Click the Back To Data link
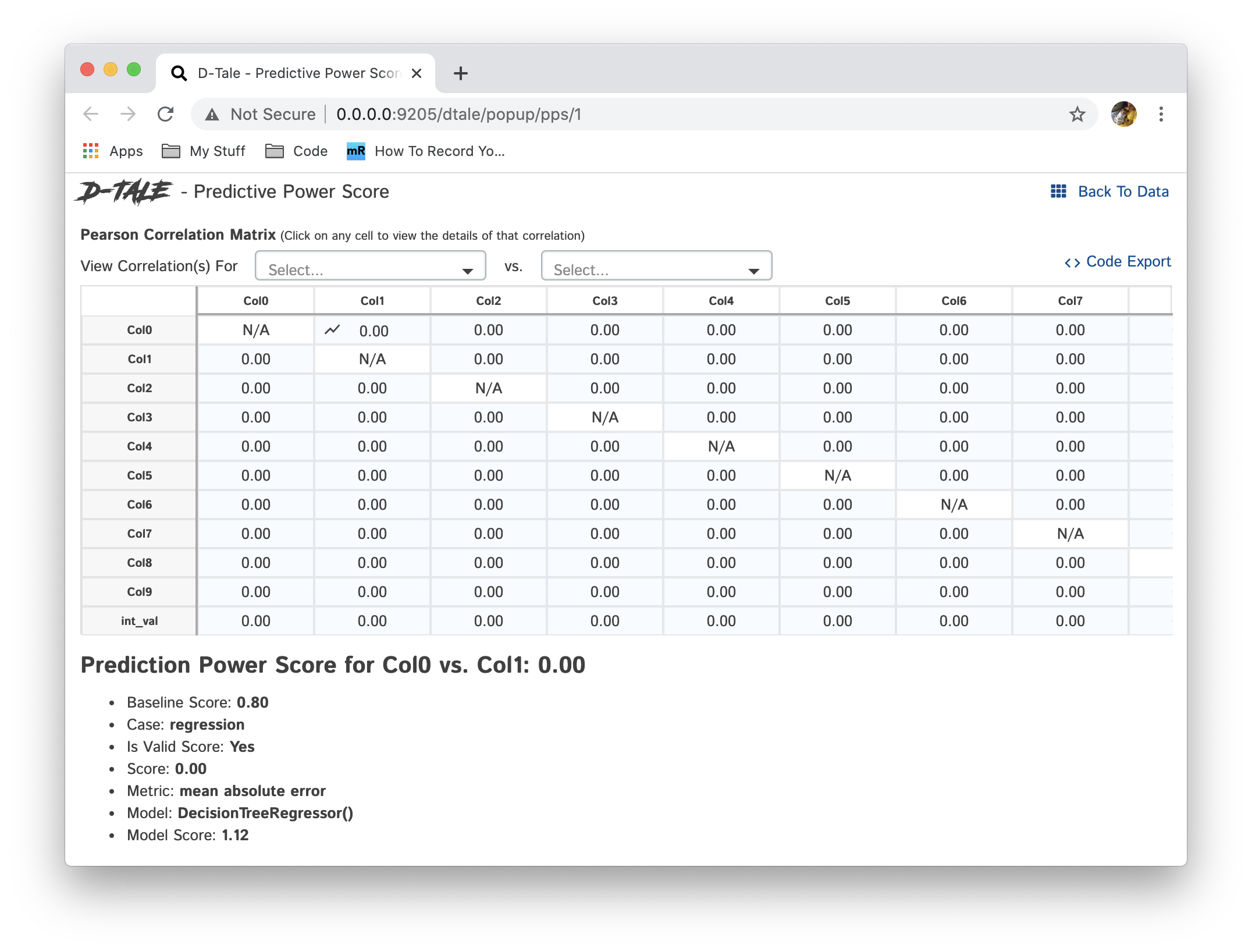The height and width of the screenshot is (952, 1252). tap(1123, 191)
